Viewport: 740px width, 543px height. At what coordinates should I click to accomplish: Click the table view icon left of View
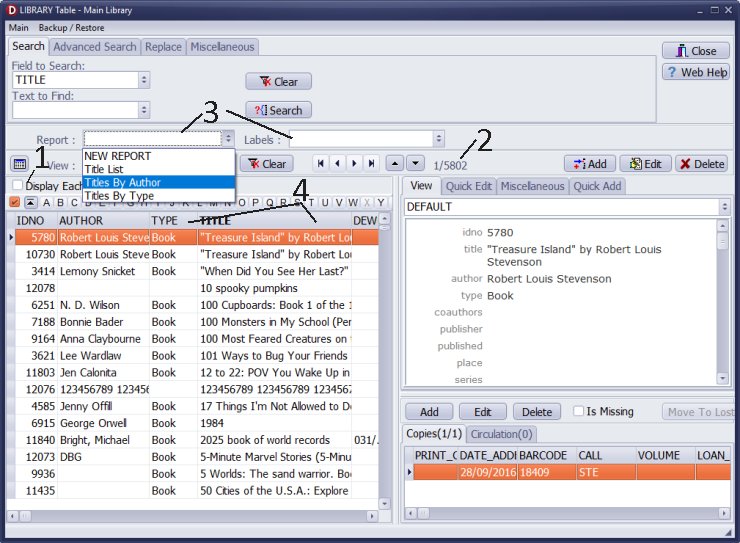click(19, 164)
